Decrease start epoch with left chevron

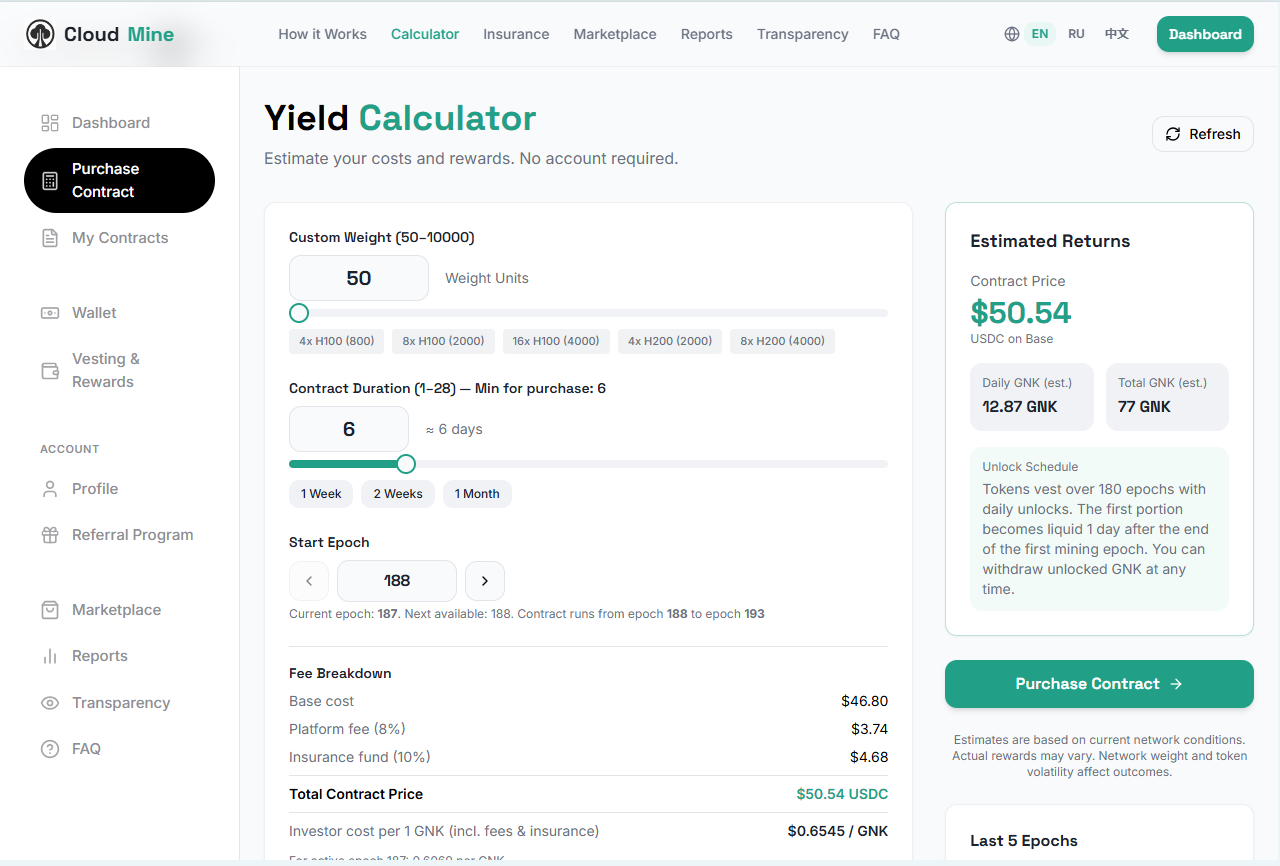point(309,581)
